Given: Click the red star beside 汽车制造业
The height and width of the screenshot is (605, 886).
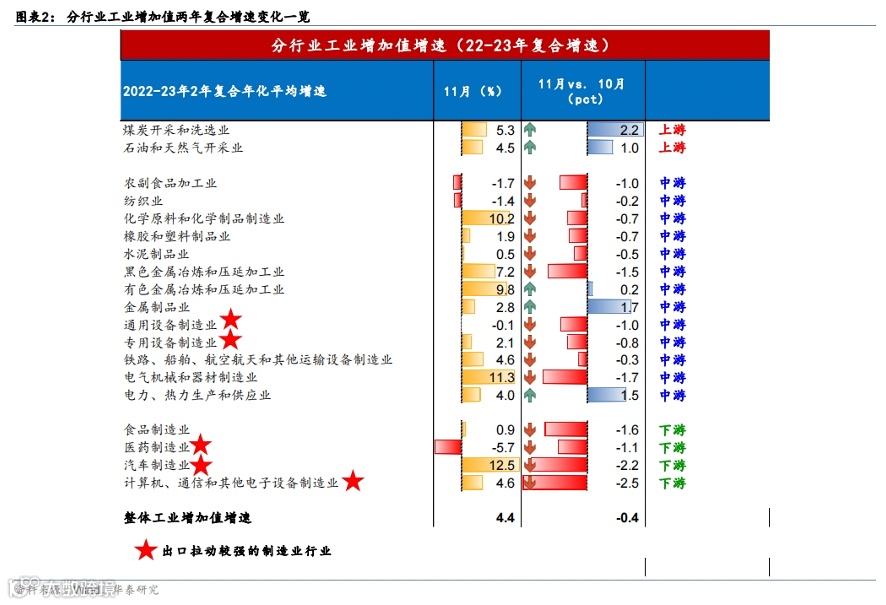Looking at the screenshot, I should click(x=201, y=466).
